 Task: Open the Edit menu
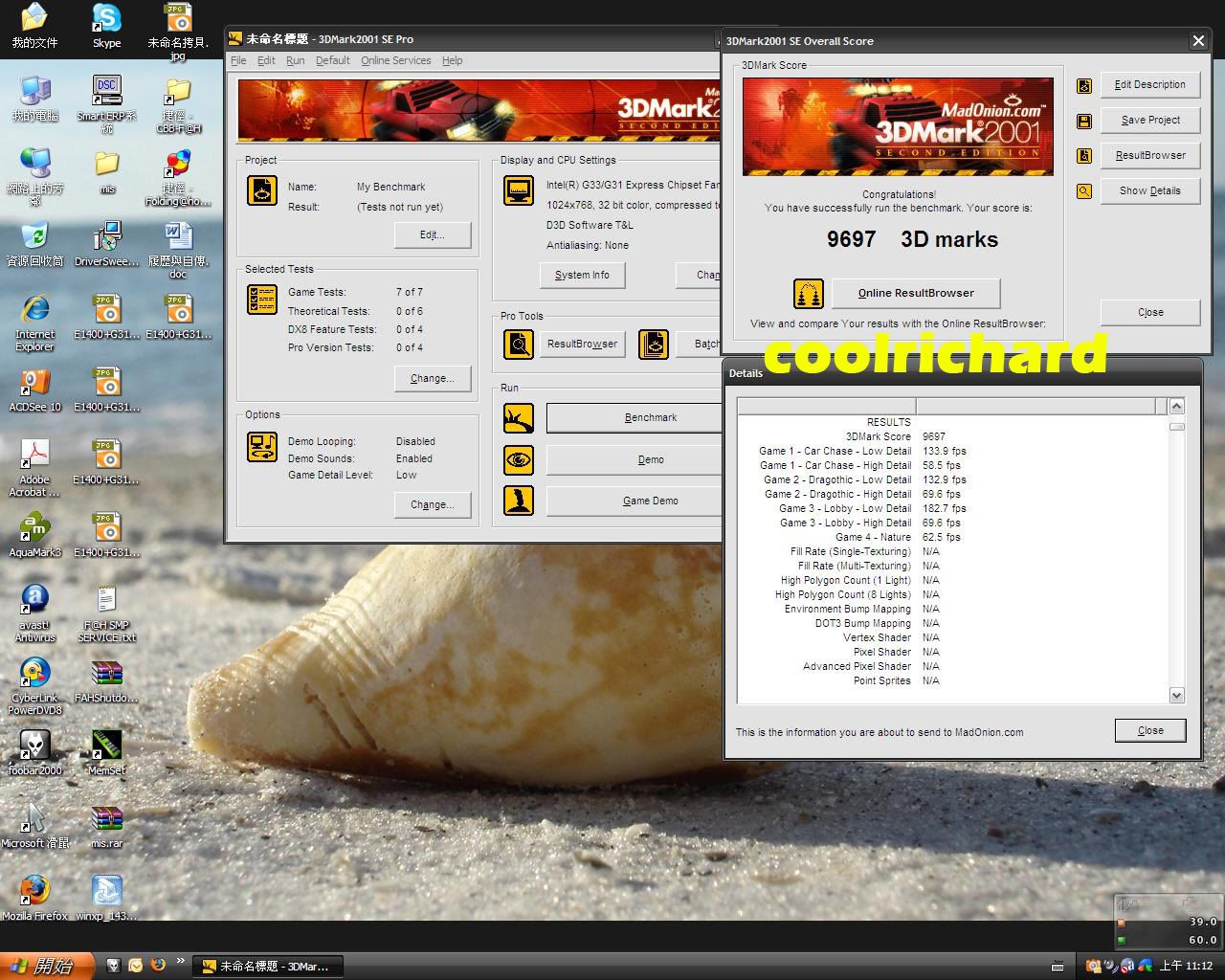266,60
